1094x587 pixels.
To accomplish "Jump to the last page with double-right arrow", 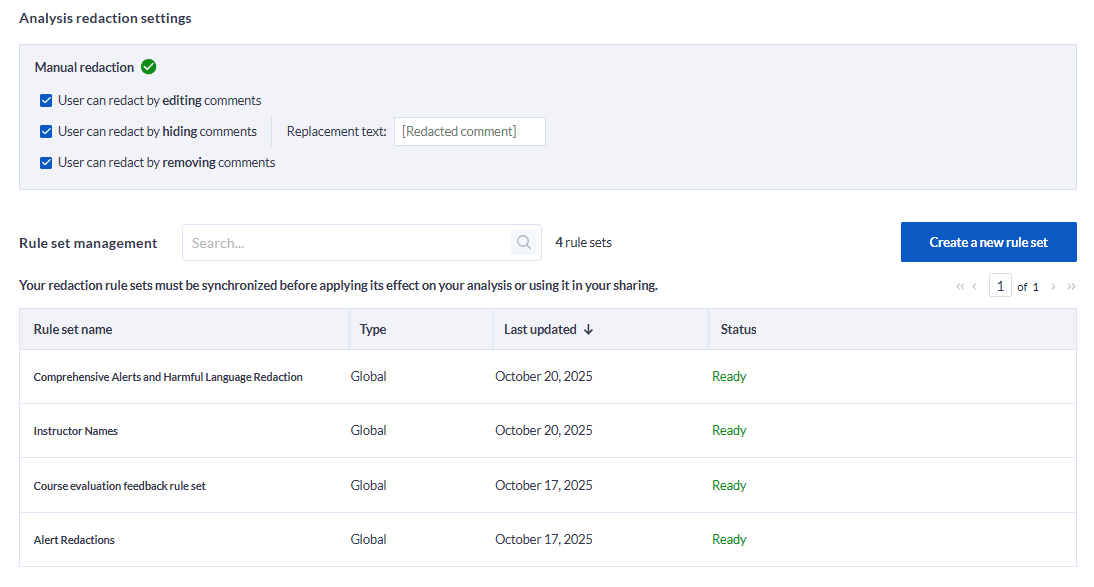I will (1070, 285).
